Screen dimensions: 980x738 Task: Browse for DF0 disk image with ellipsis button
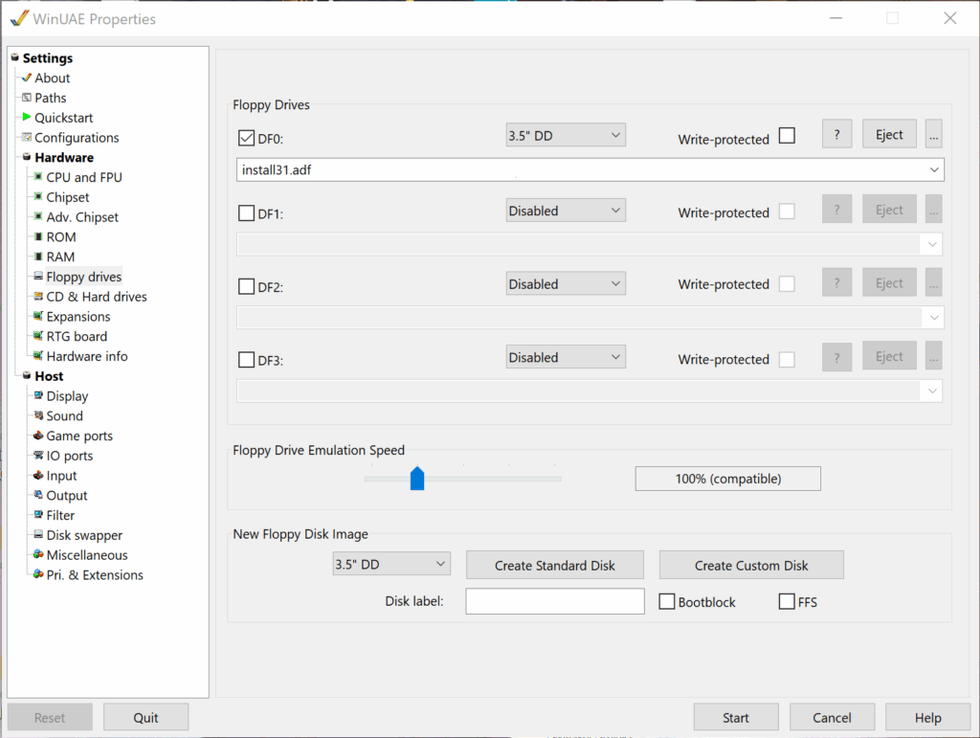pos(933,134)
